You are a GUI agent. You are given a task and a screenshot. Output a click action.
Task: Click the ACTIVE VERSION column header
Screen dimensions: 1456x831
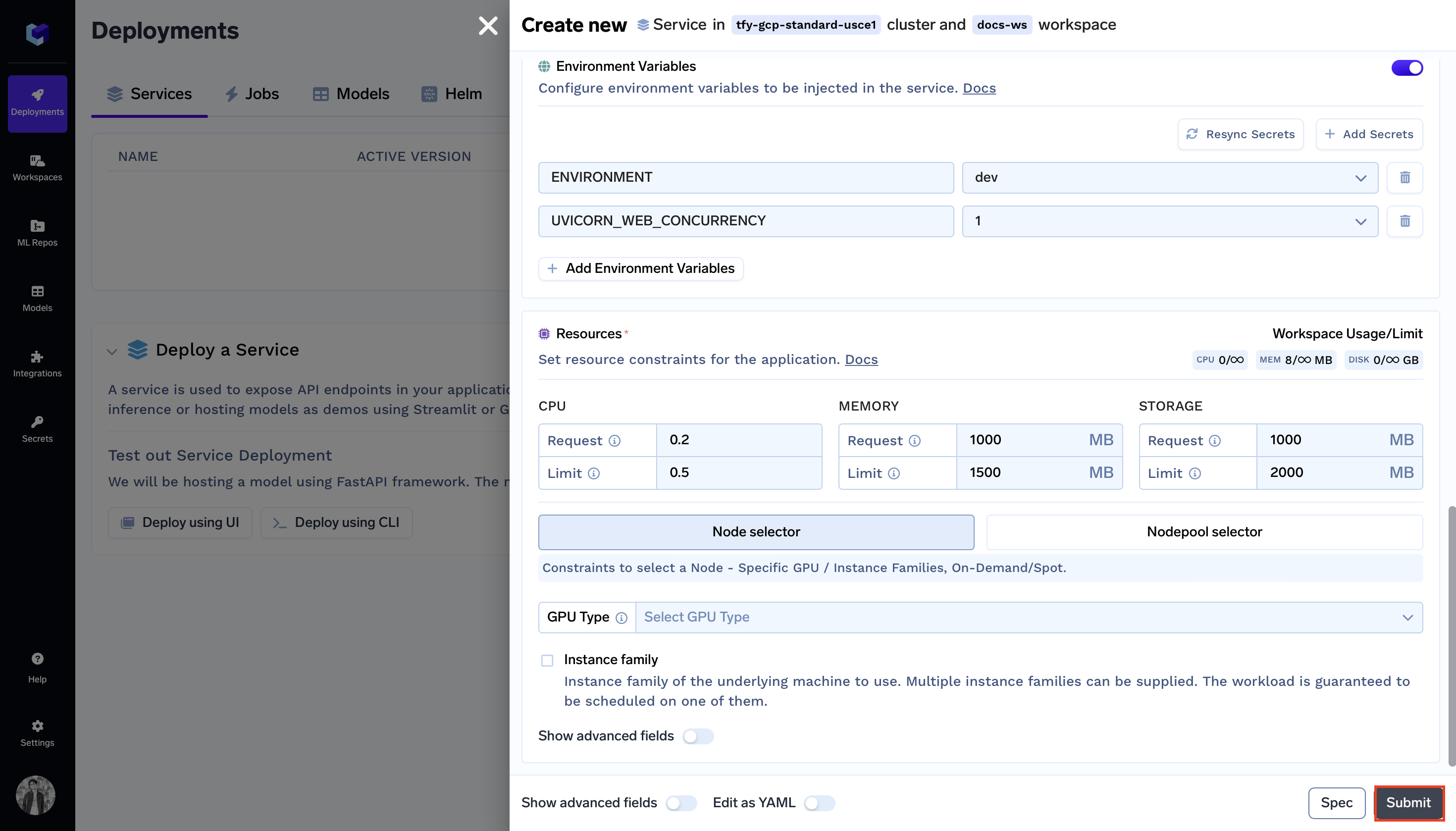pos(414,156)
